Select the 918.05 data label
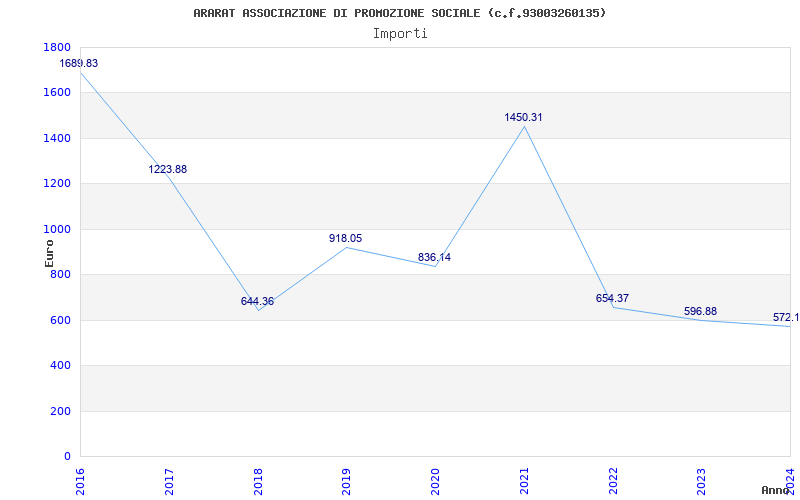Screen dimensions: 800x500 click(345, 238)
